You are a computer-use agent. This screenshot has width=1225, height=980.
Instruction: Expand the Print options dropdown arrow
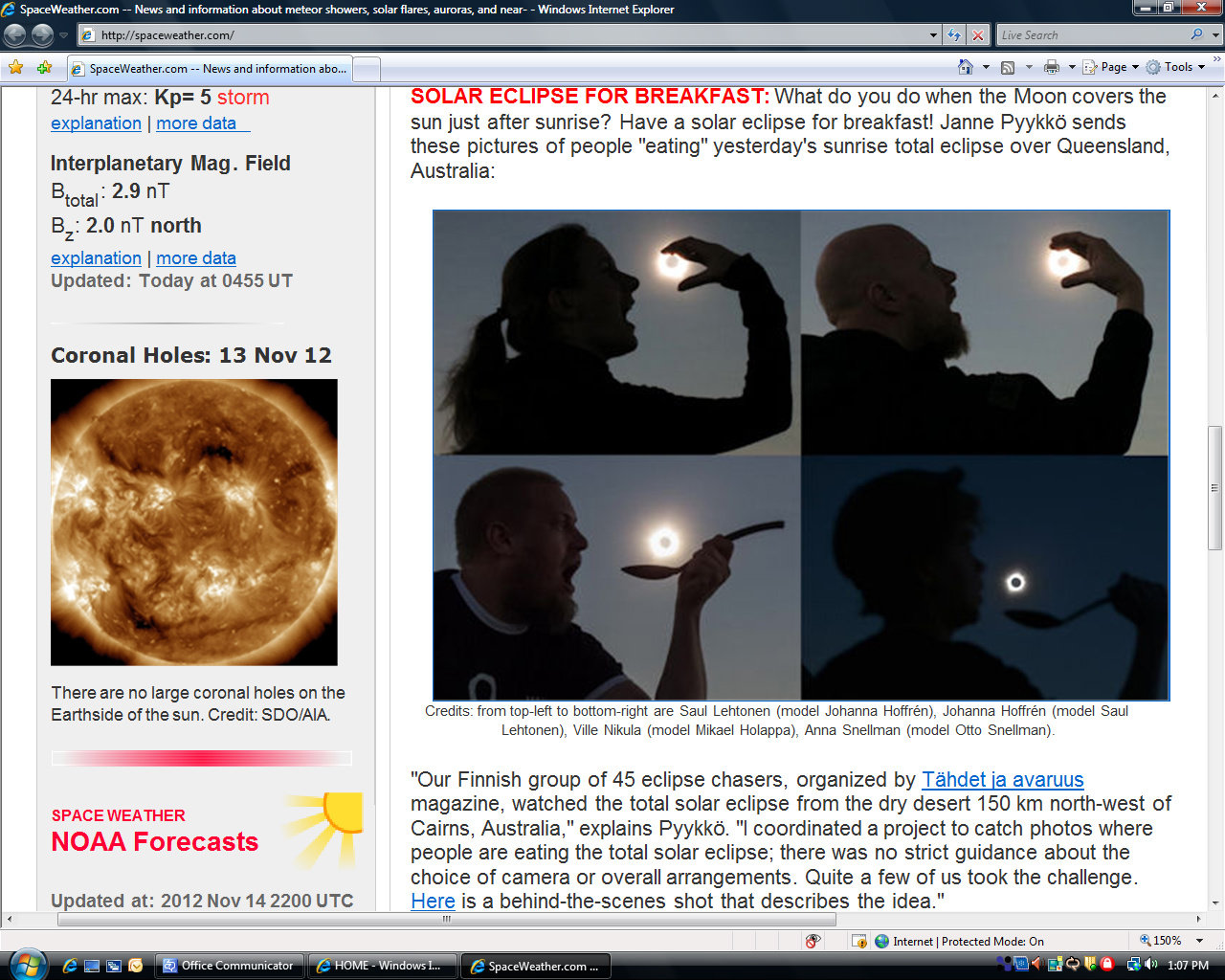point(1072,67)
